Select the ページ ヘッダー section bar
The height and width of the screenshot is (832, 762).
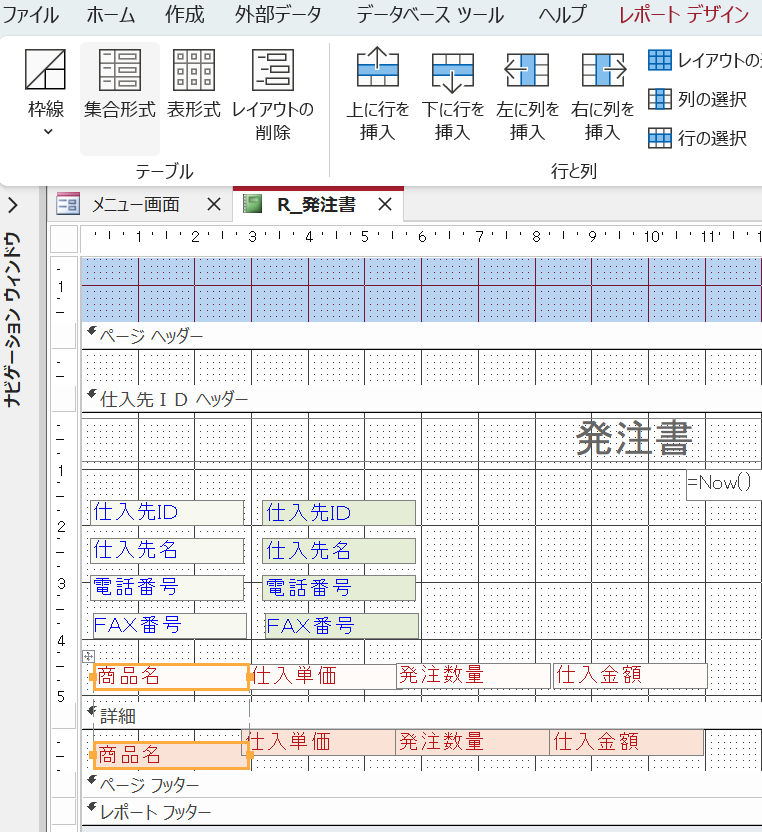[422, 336]
